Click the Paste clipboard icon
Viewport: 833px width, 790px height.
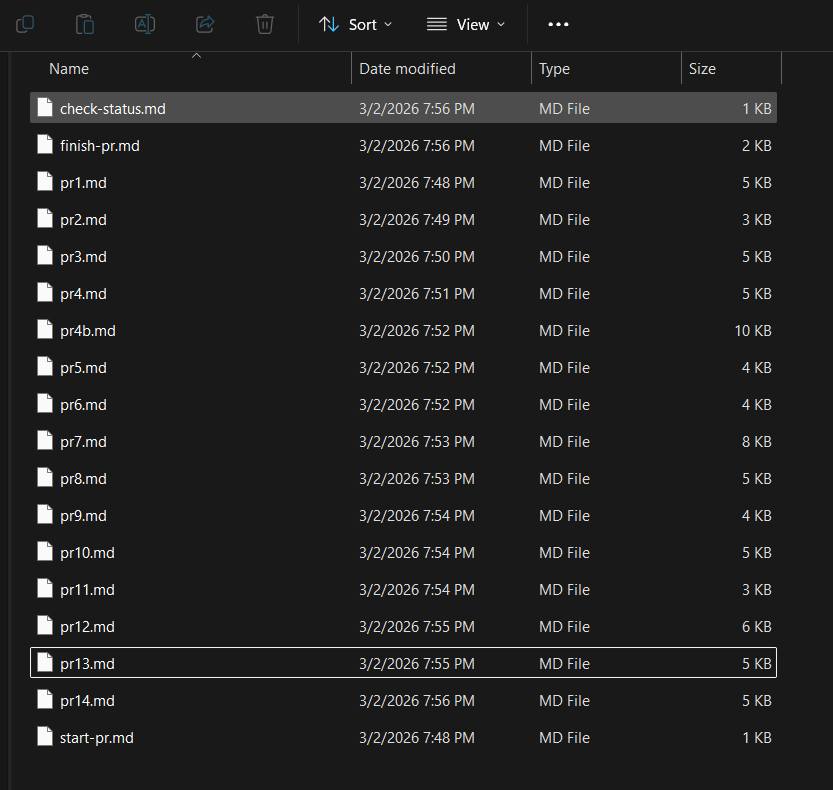click(85, 24)
